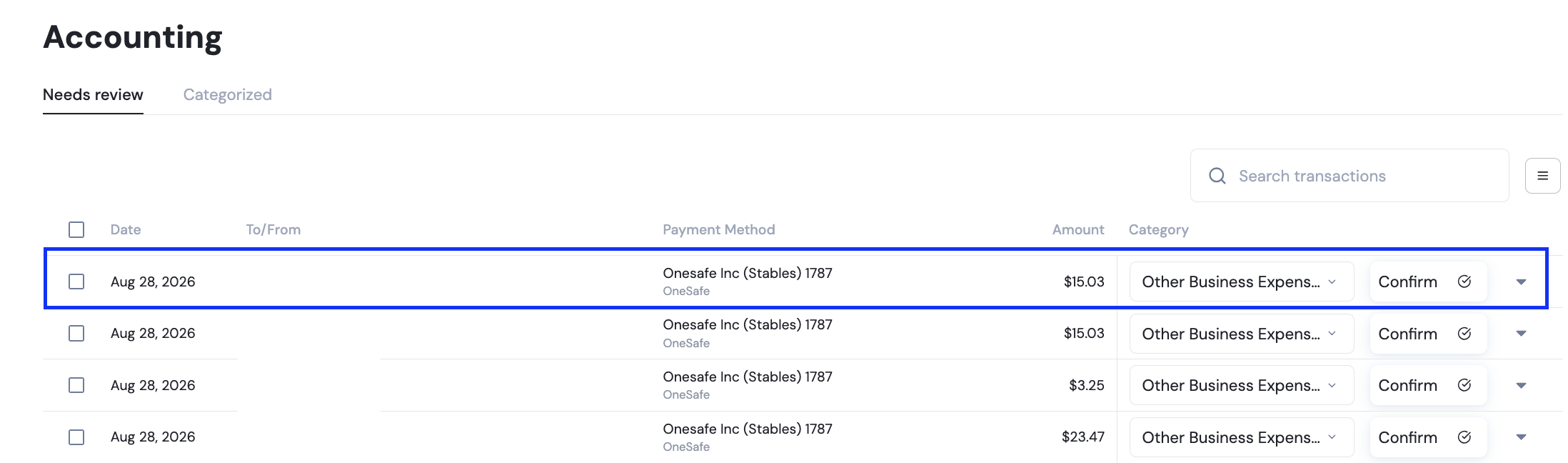Open the category dropdown for the $23.47 row

point(1242,437)
